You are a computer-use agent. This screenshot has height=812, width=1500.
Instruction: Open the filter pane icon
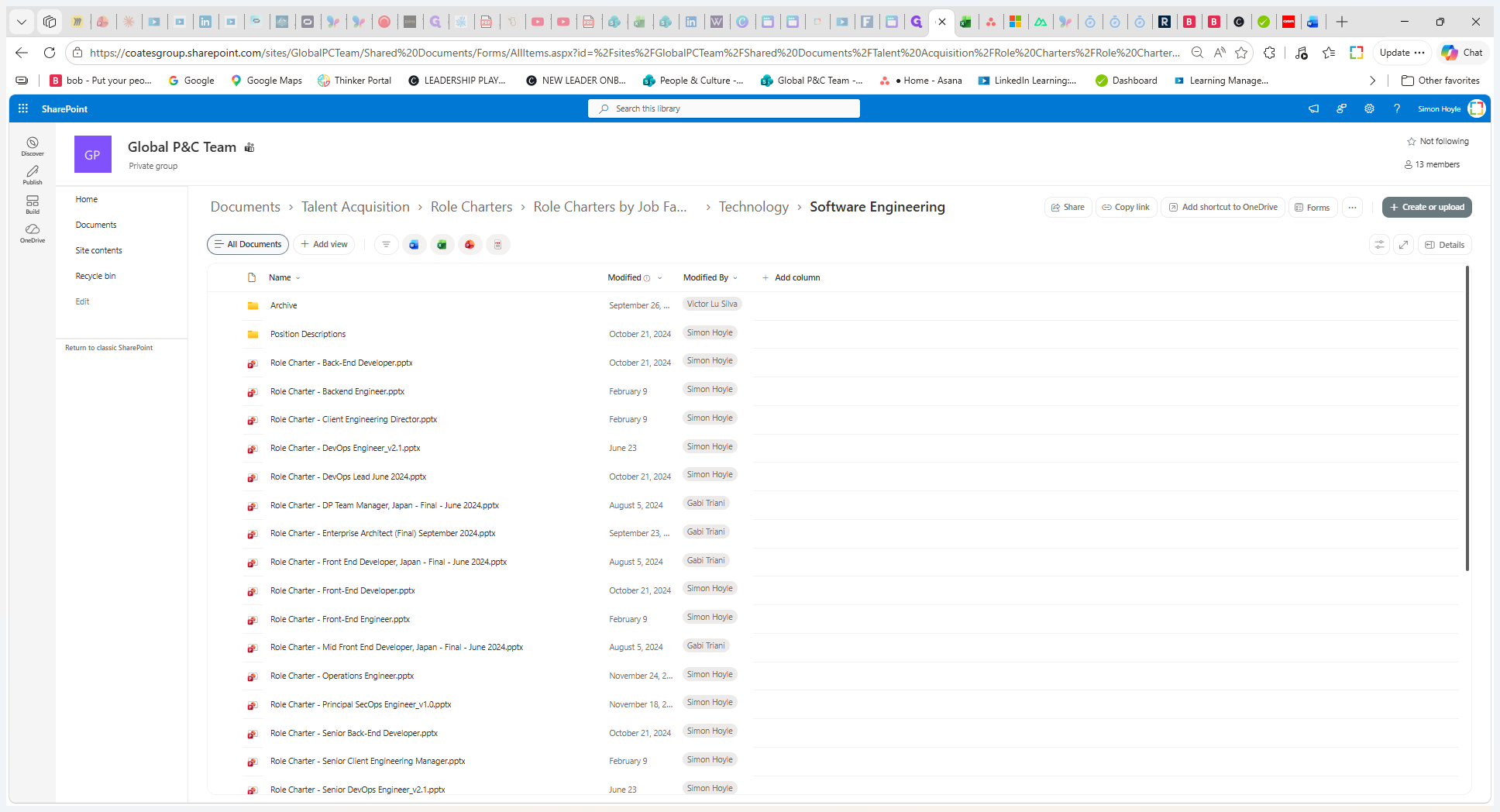coord(386,244)
